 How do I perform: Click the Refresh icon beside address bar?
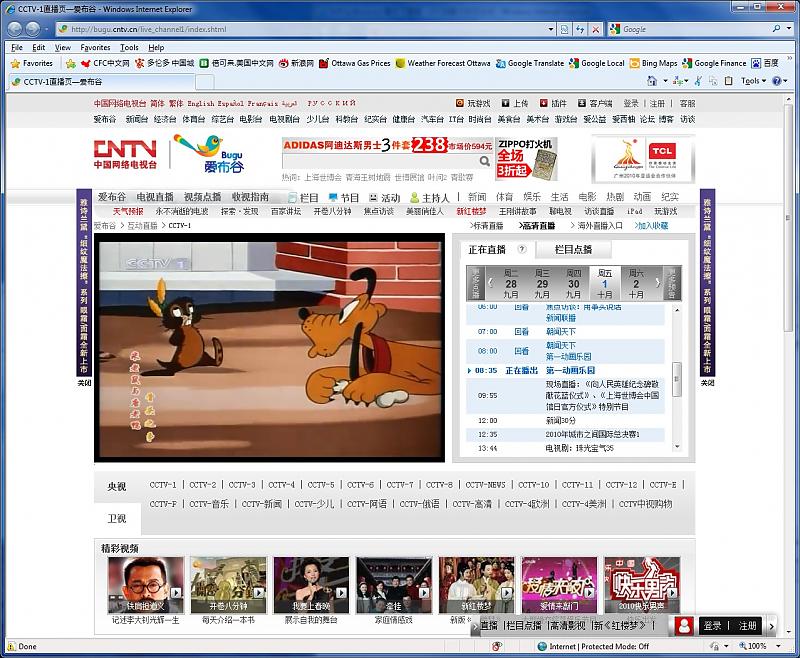[x=580, y=29]
